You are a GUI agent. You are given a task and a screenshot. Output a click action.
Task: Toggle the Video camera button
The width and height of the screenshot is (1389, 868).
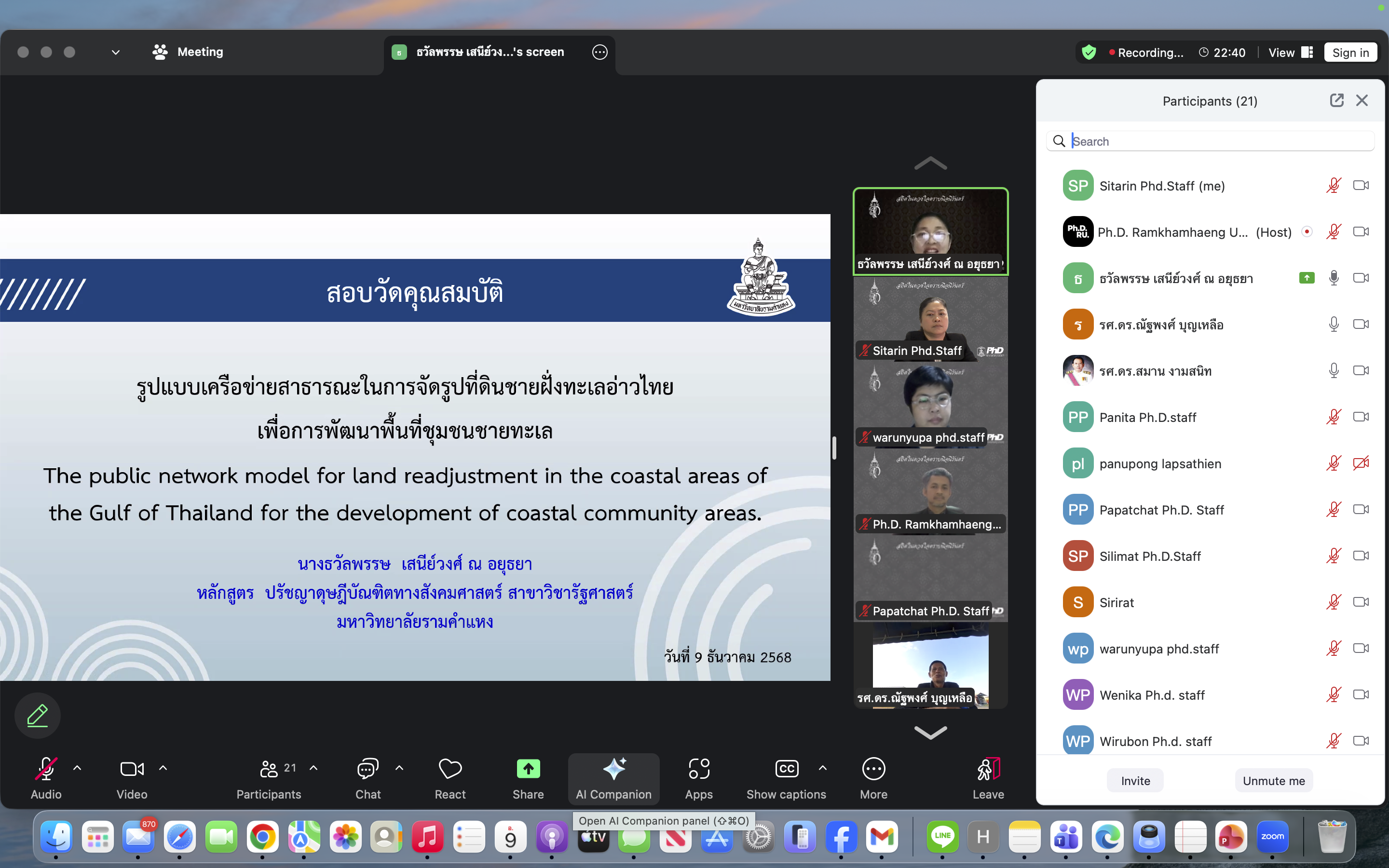point(132,769)
